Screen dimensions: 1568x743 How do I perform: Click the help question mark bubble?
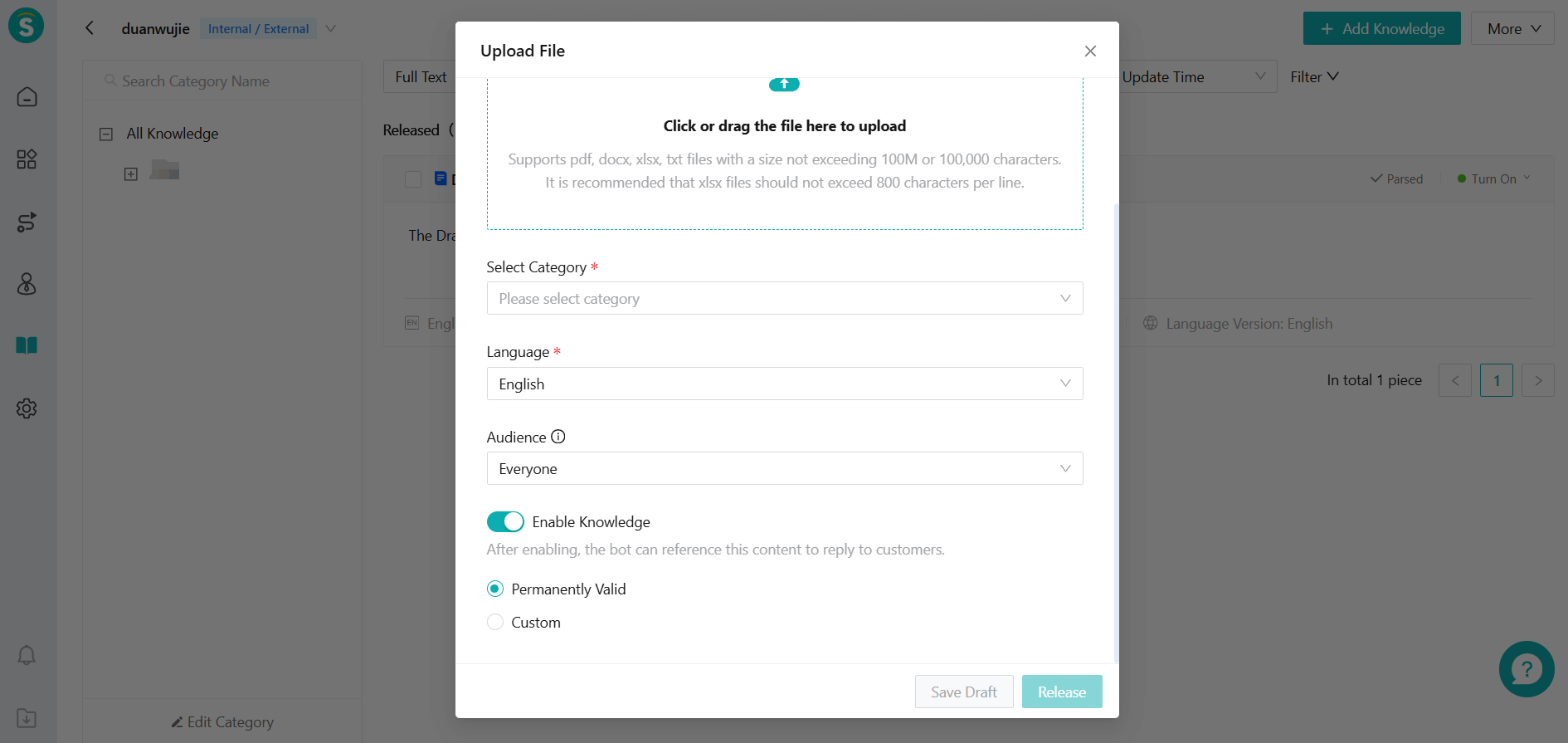click(1527, 669)
